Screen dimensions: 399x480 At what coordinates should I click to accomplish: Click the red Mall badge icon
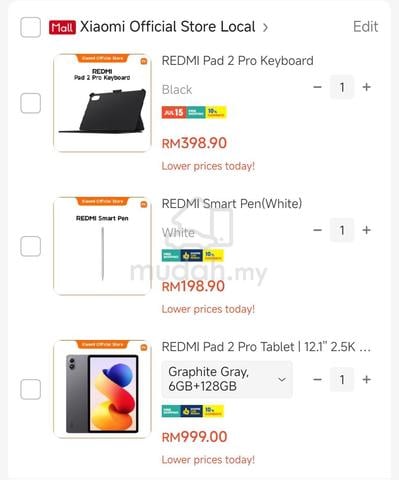point(62,27)
